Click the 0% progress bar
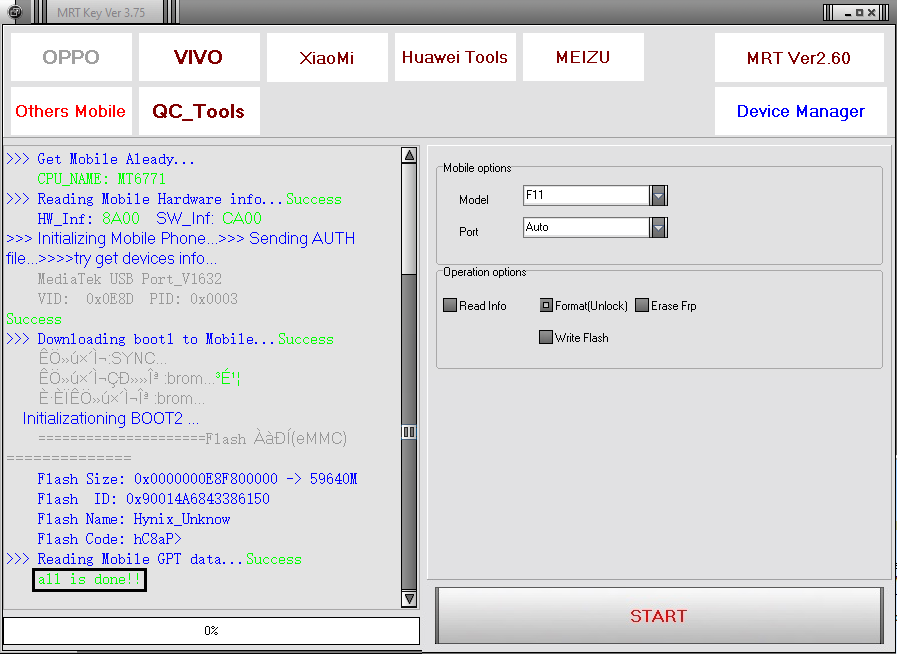 (x=212, y=631)
